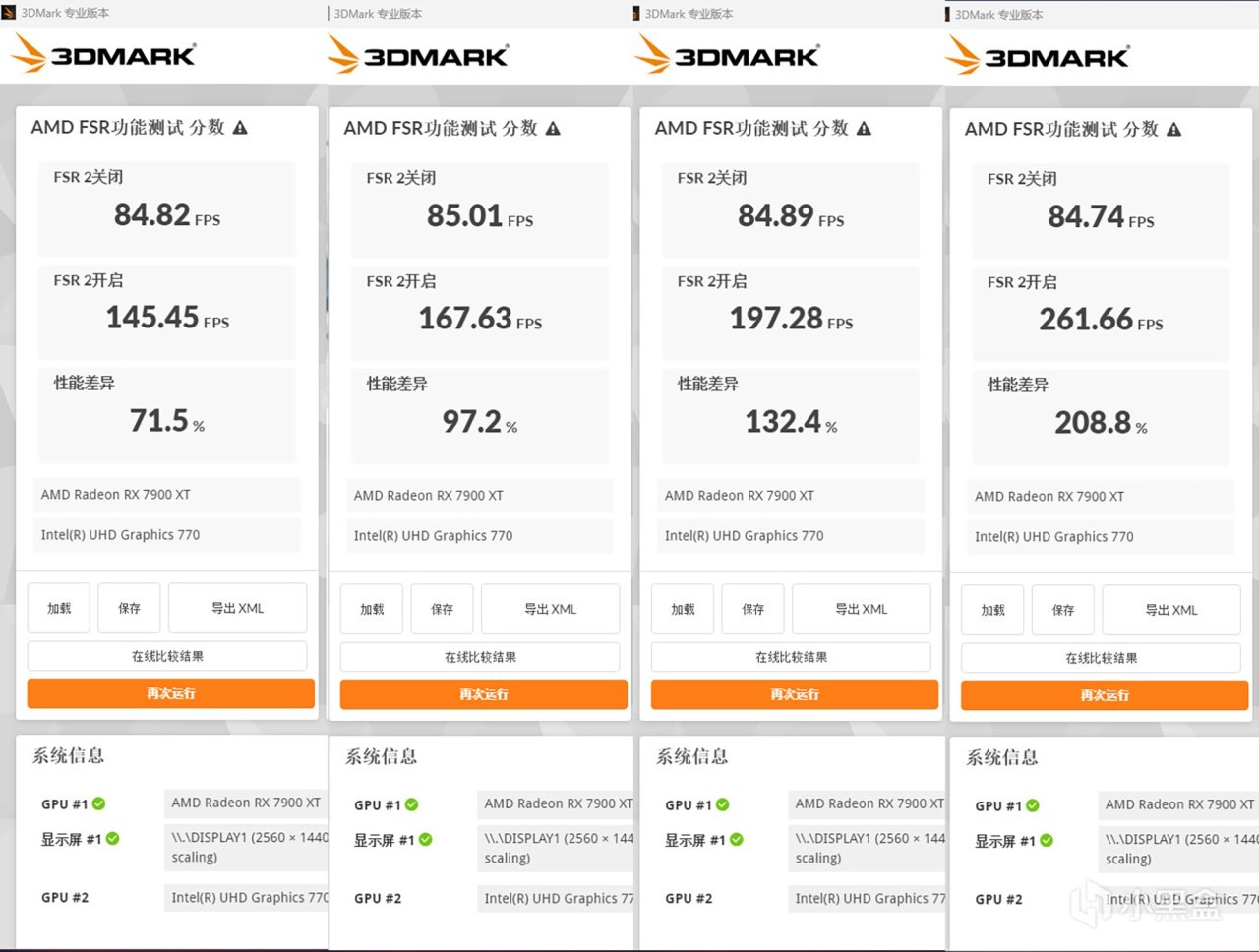1259x952 pixels.
Task: Open 在线比较结果 in the 167.63 FPS window
Action: point(480,657)
